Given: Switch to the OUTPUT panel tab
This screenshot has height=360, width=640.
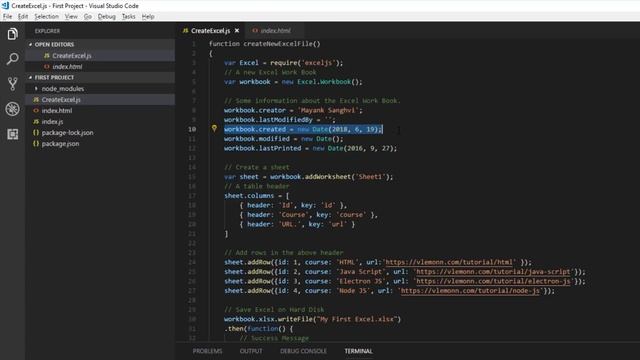Looking at the screenshot, I should pyautogui.click(x=251, y=351).
